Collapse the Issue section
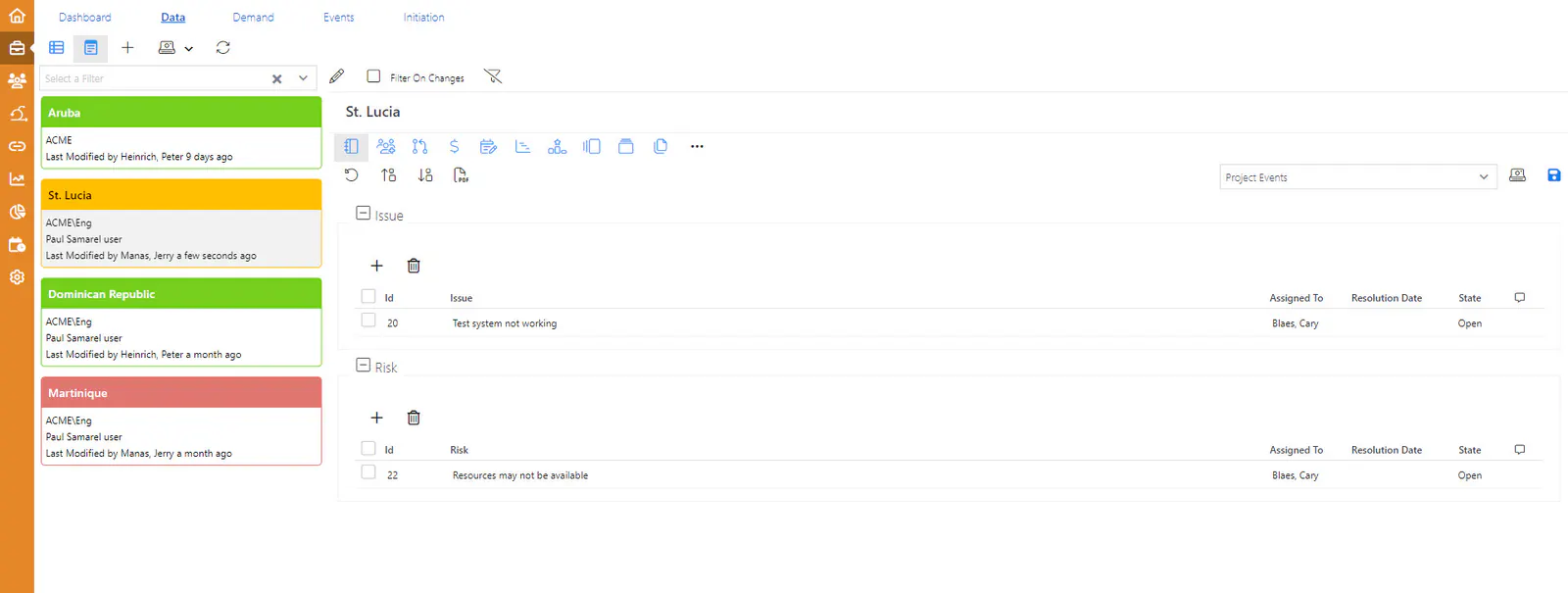 click(363, 213)
